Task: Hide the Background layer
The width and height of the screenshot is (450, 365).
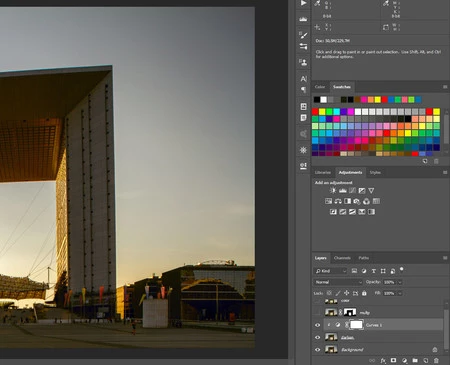Action: tap(318, 350)
